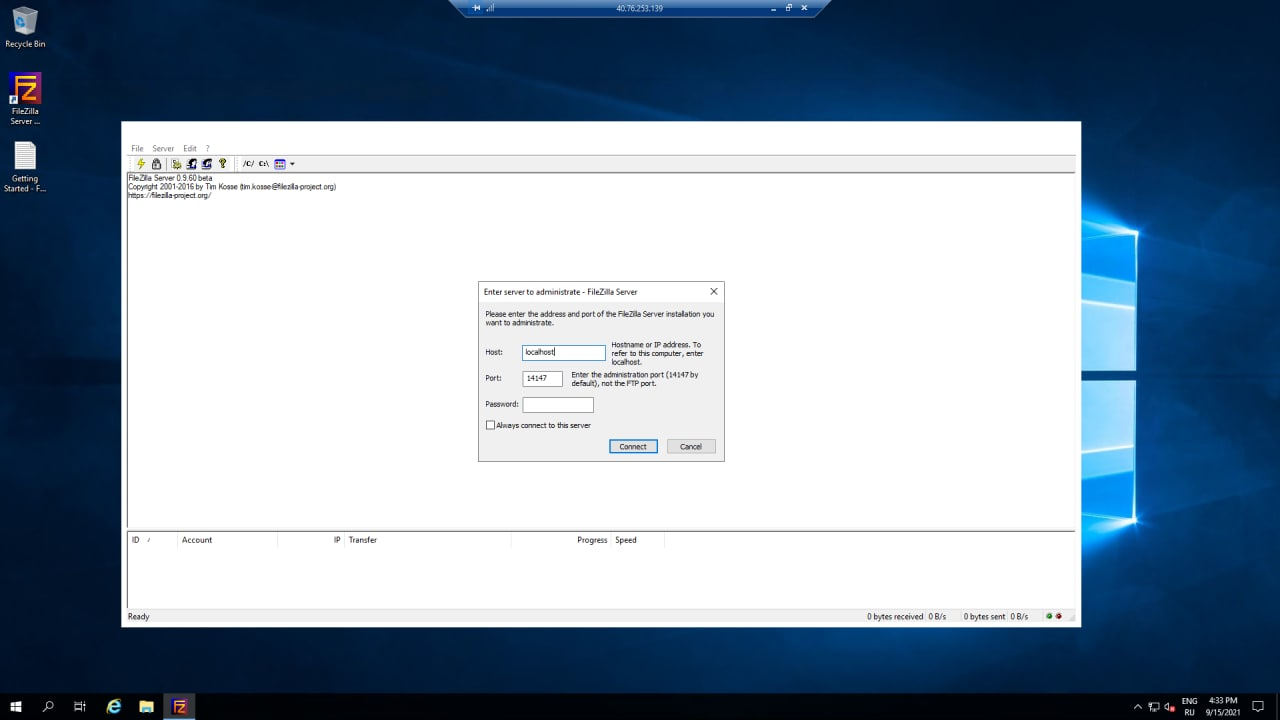The width and height of the screenshot is (1280, 720).
Task: Click '0 bytes received' in the status bar
Action: pyautogui.click(x=895, y=617)
